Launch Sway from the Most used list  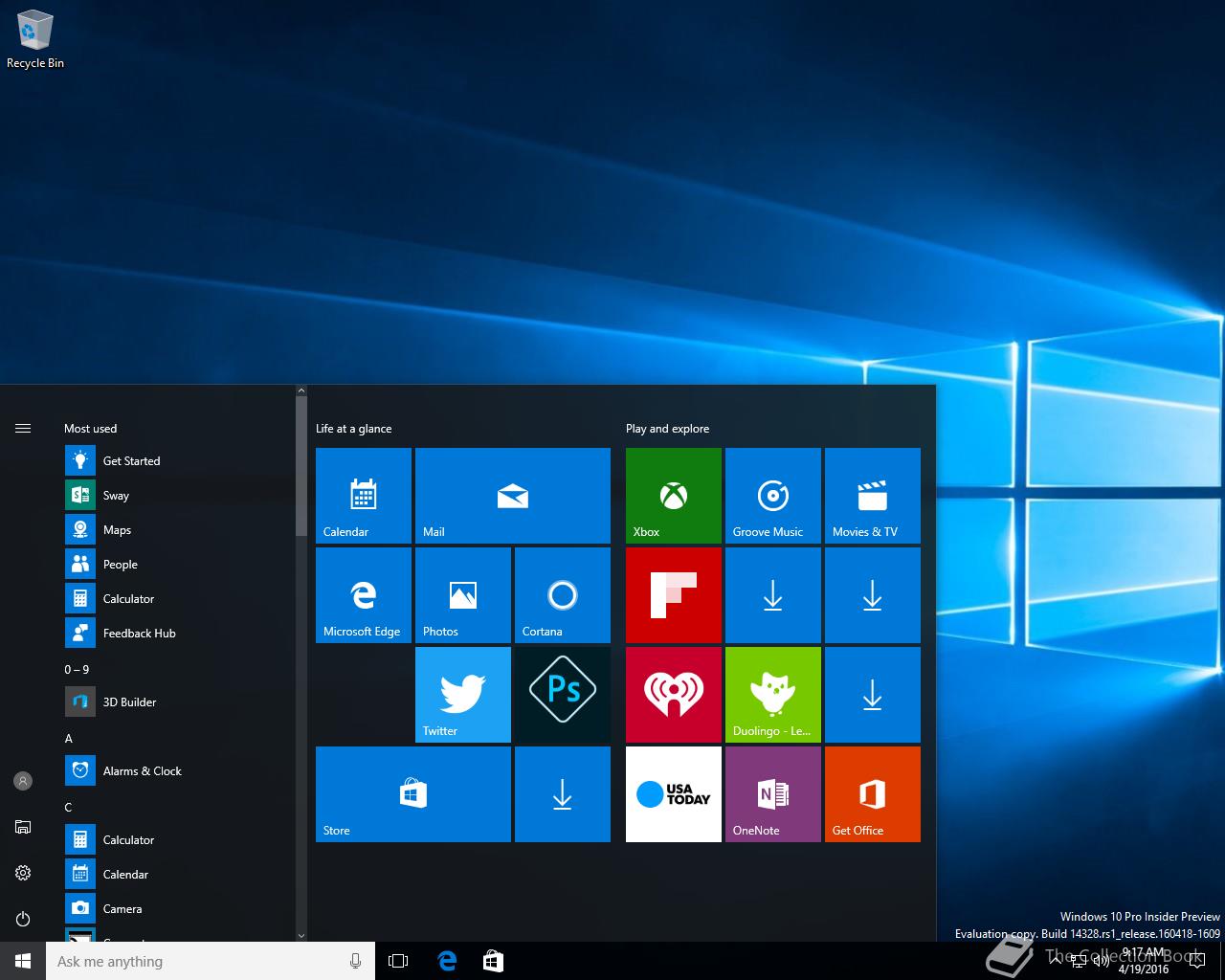point(176,496)
